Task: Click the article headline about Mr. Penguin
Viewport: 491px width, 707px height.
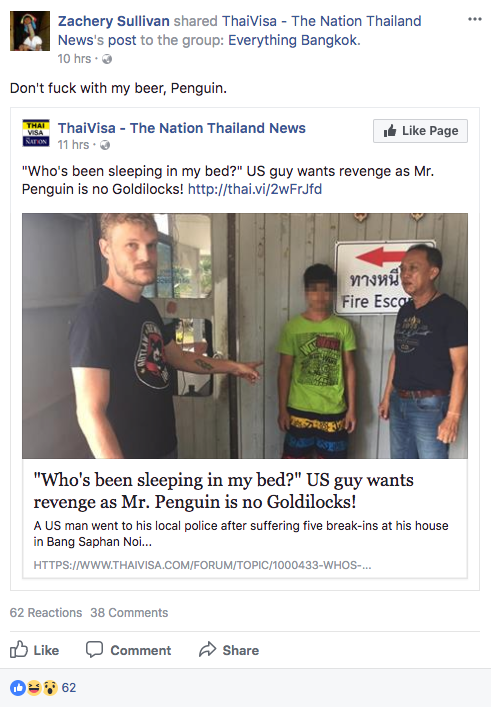Action: click(223, 491)
